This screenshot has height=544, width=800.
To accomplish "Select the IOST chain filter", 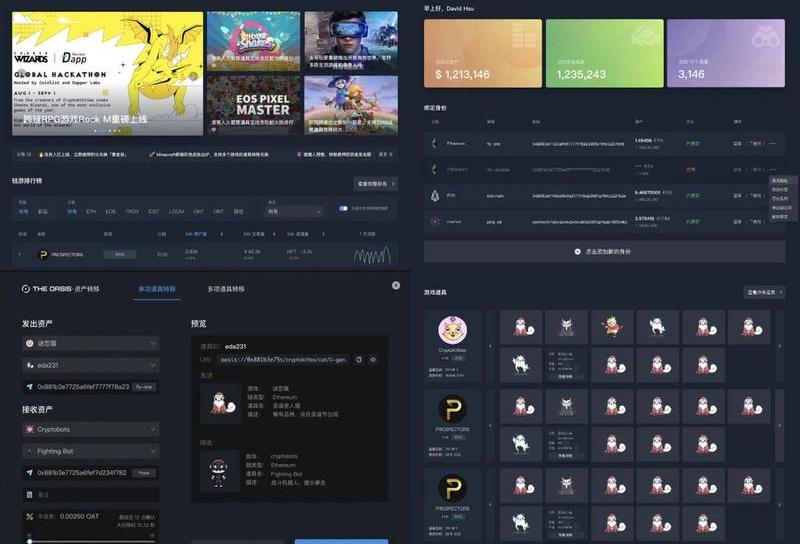I will pos(154,211).
